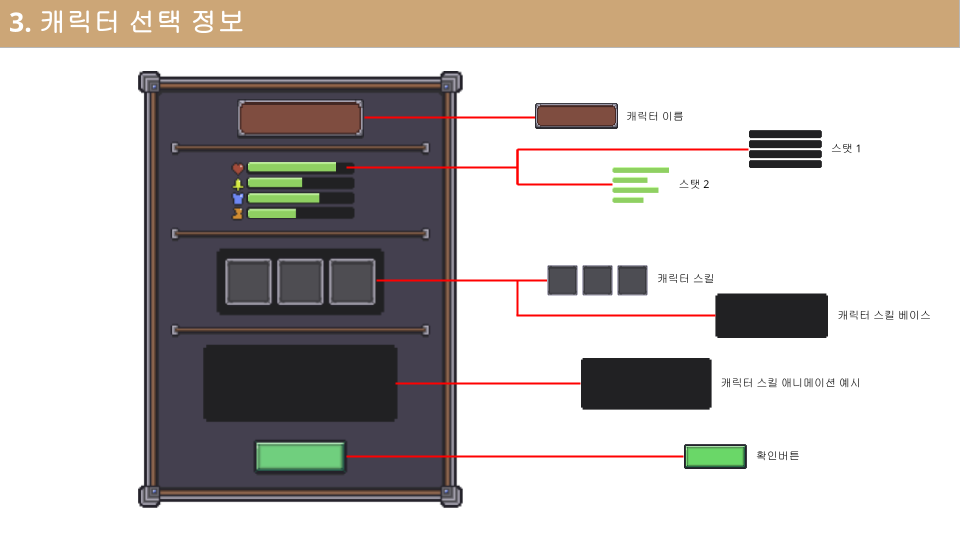Click the 스탯 1 black bars sample
This screenshot has width=960, height=540.
[x=785, y=149]
